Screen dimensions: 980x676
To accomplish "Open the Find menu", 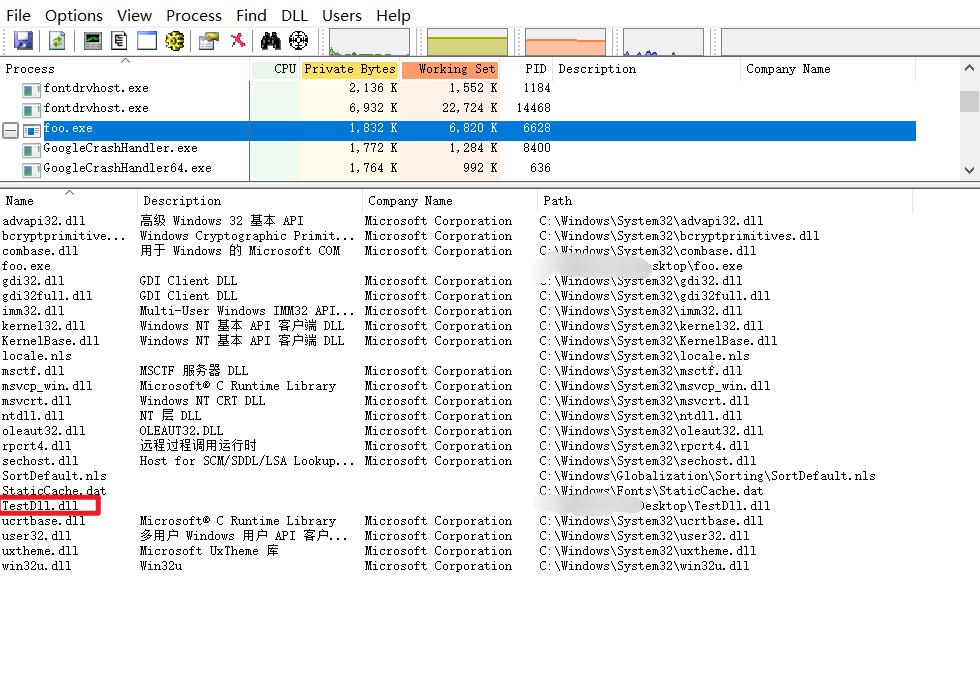I will [251, 15].
